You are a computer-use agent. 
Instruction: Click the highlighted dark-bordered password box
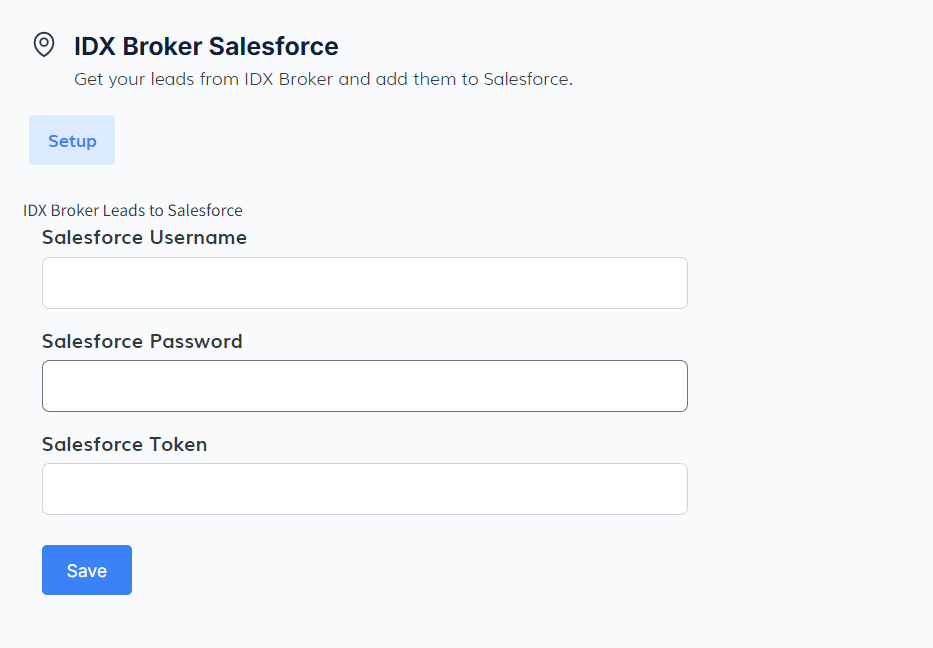(364, 386)
